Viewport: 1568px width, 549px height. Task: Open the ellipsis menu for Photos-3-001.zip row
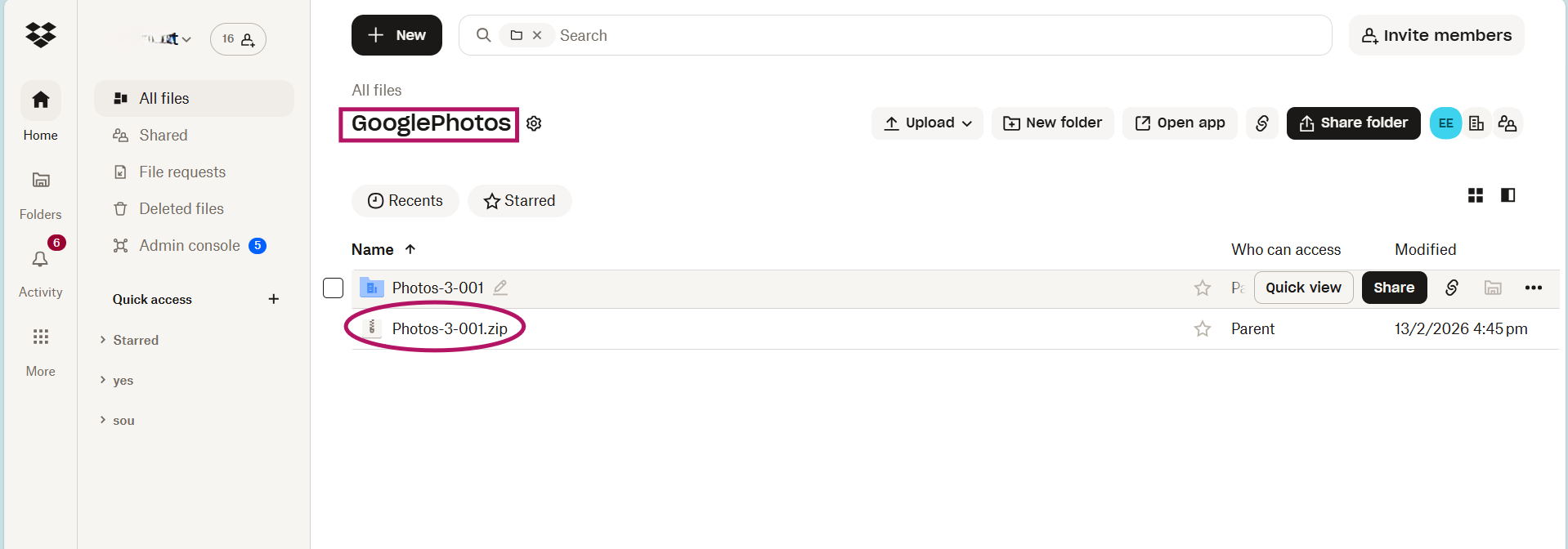1534,328
